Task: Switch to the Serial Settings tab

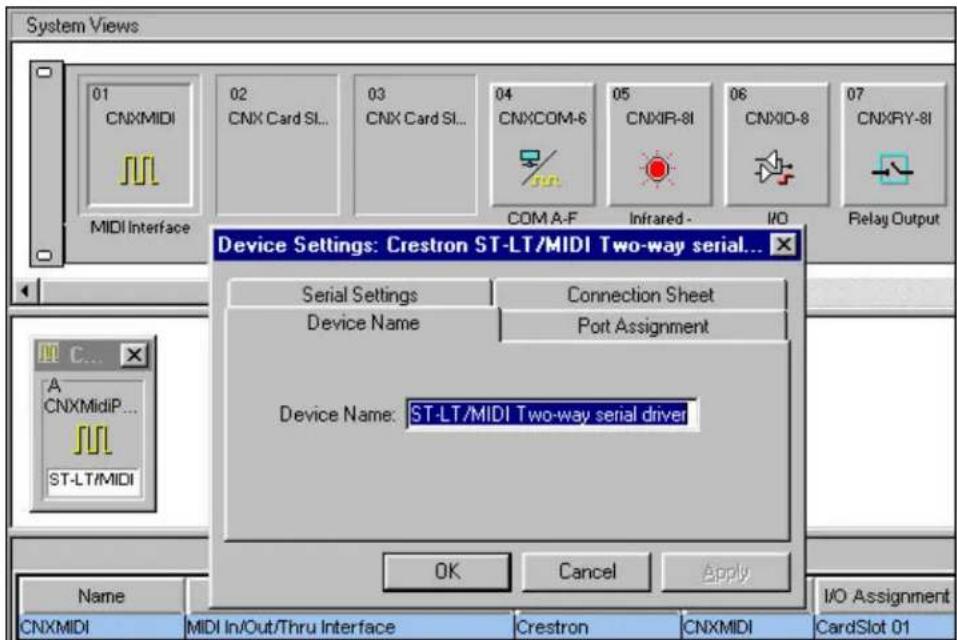Action: pos(360,294)
